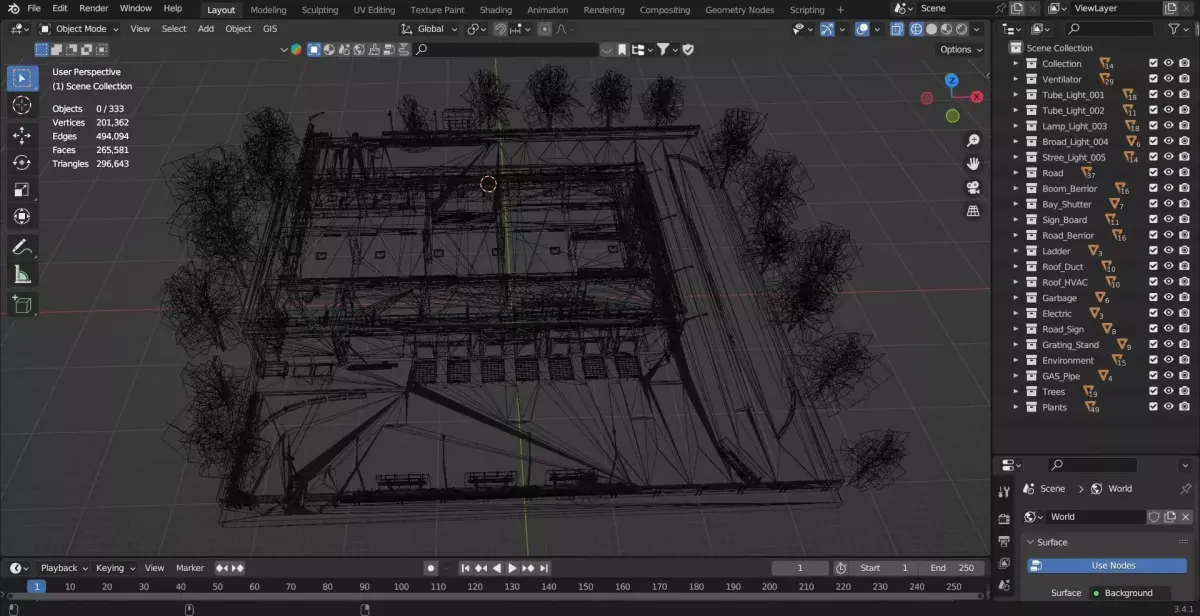
Task: Open the Playback dropdown in timeline
Action: pos(63,568)
